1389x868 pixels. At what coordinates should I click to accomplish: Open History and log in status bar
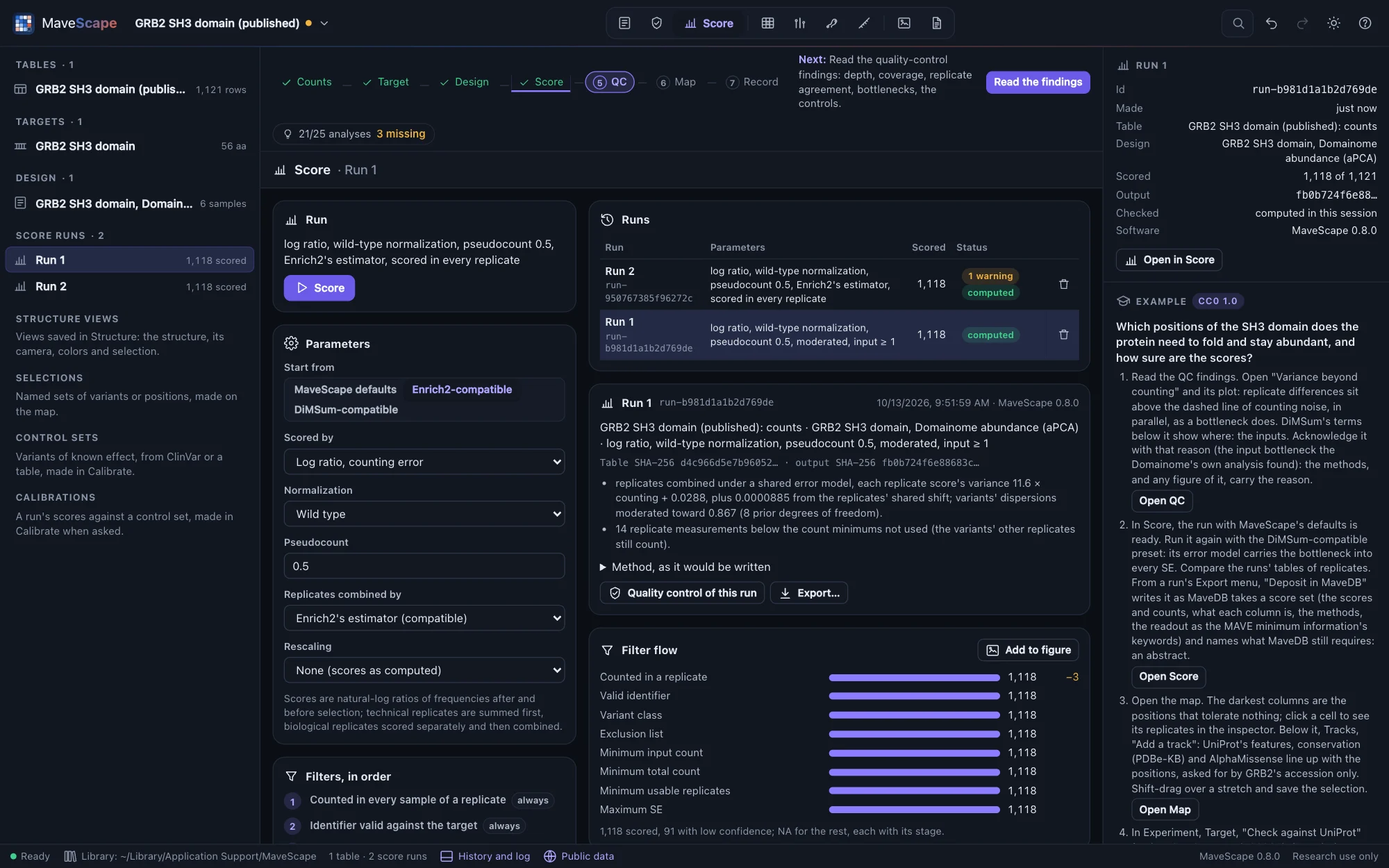tap(485, 856)
